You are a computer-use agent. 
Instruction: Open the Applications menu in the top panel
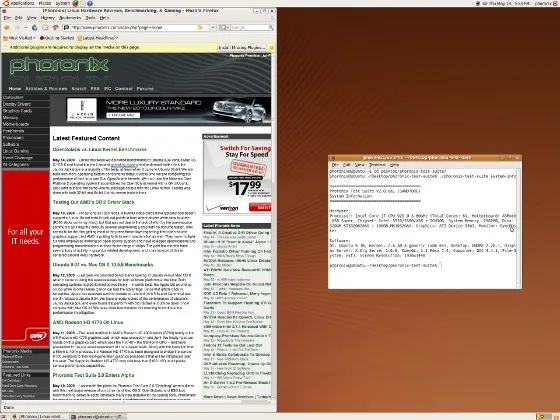[22, 3]
